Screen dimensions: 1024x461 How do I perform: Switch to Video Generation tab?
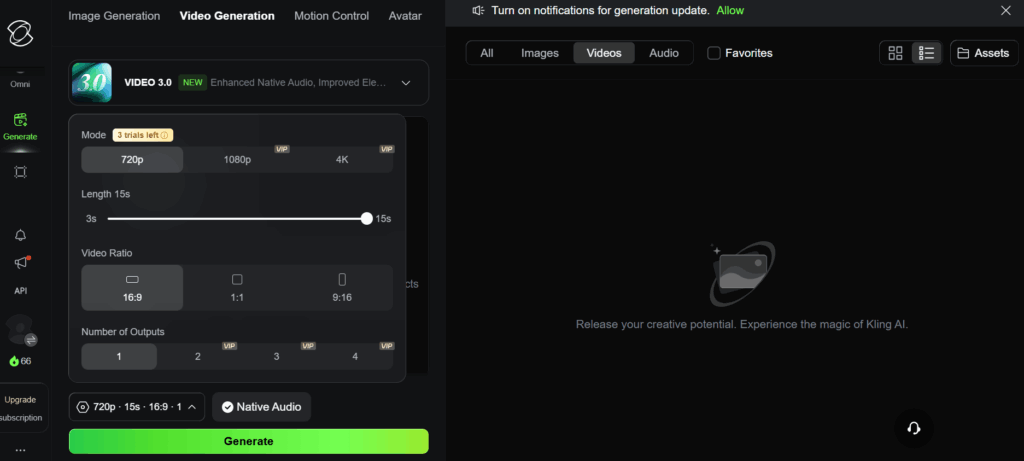click(227, 16)
